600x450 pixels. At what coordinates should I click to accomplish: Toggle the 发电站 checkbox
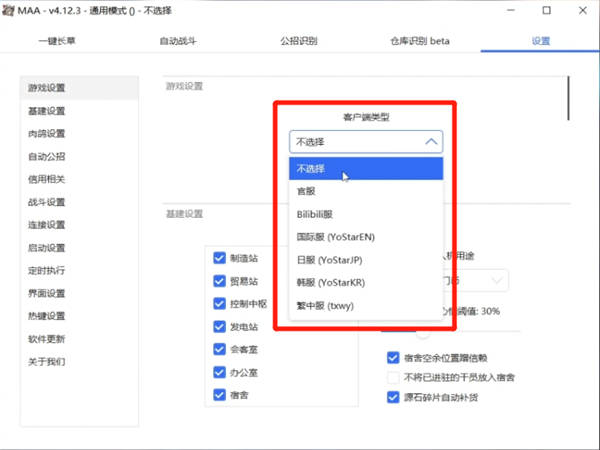219,326
